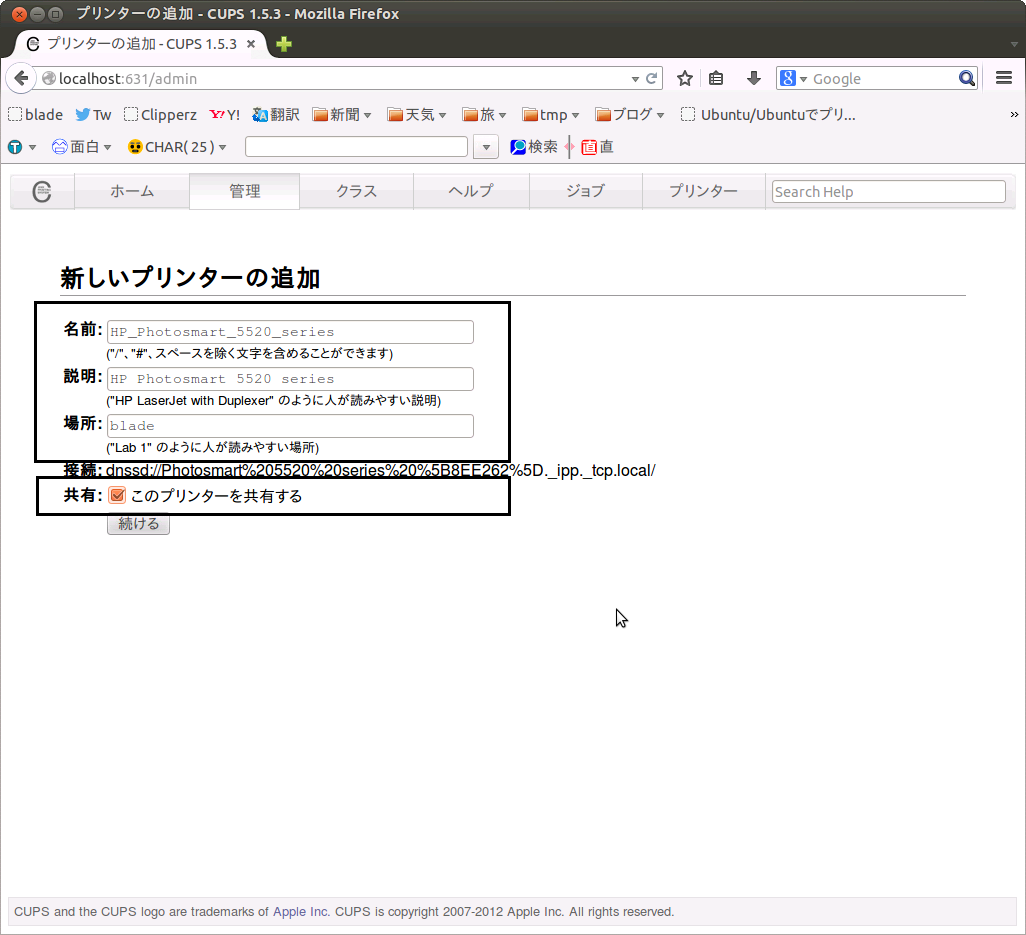Open the プリンター tab
The width and height of the screenshot is (1026, 935).
pos(703,192)
